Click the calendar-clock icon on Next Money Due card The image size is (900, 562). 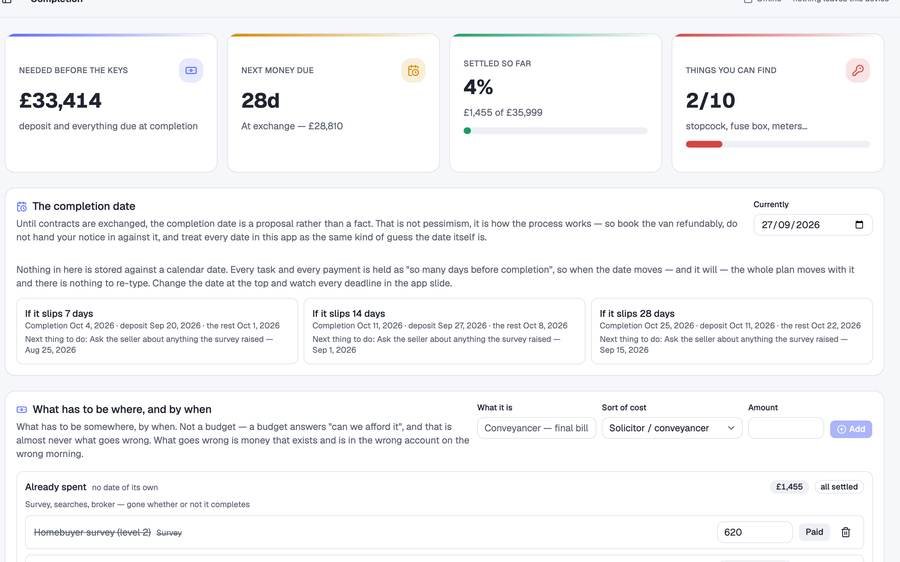413,71
